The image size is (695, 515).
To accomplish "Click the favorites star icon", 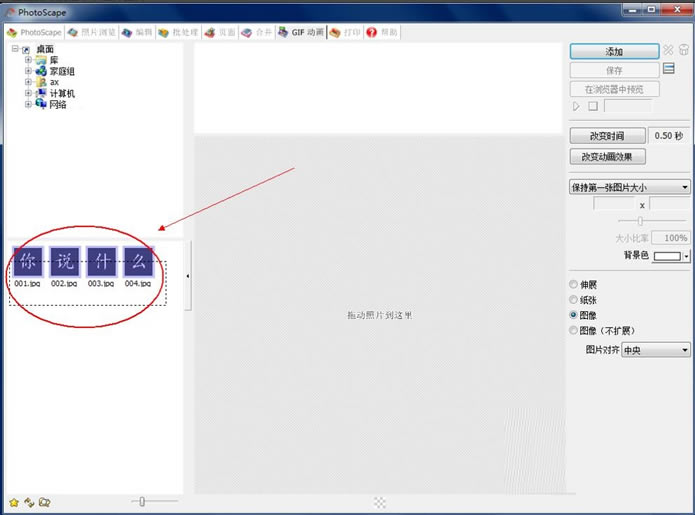I will (14, 503).
